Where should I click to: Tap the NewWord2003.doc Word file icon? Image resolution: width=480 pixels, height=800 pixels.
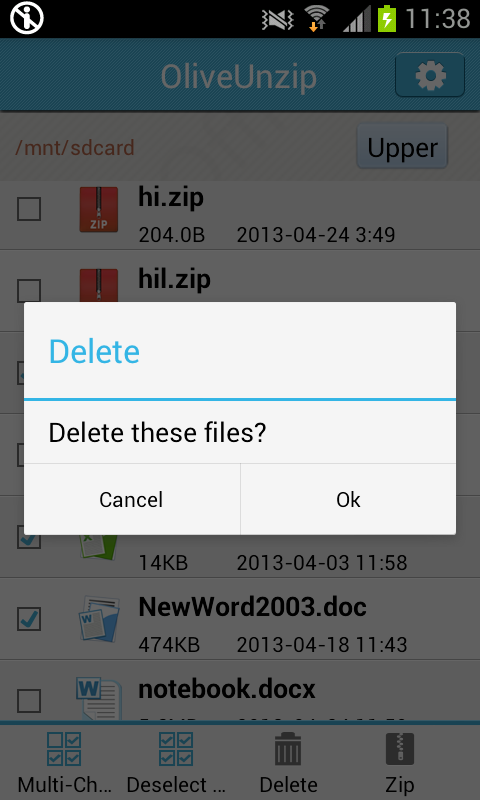(x=99, y=618)
